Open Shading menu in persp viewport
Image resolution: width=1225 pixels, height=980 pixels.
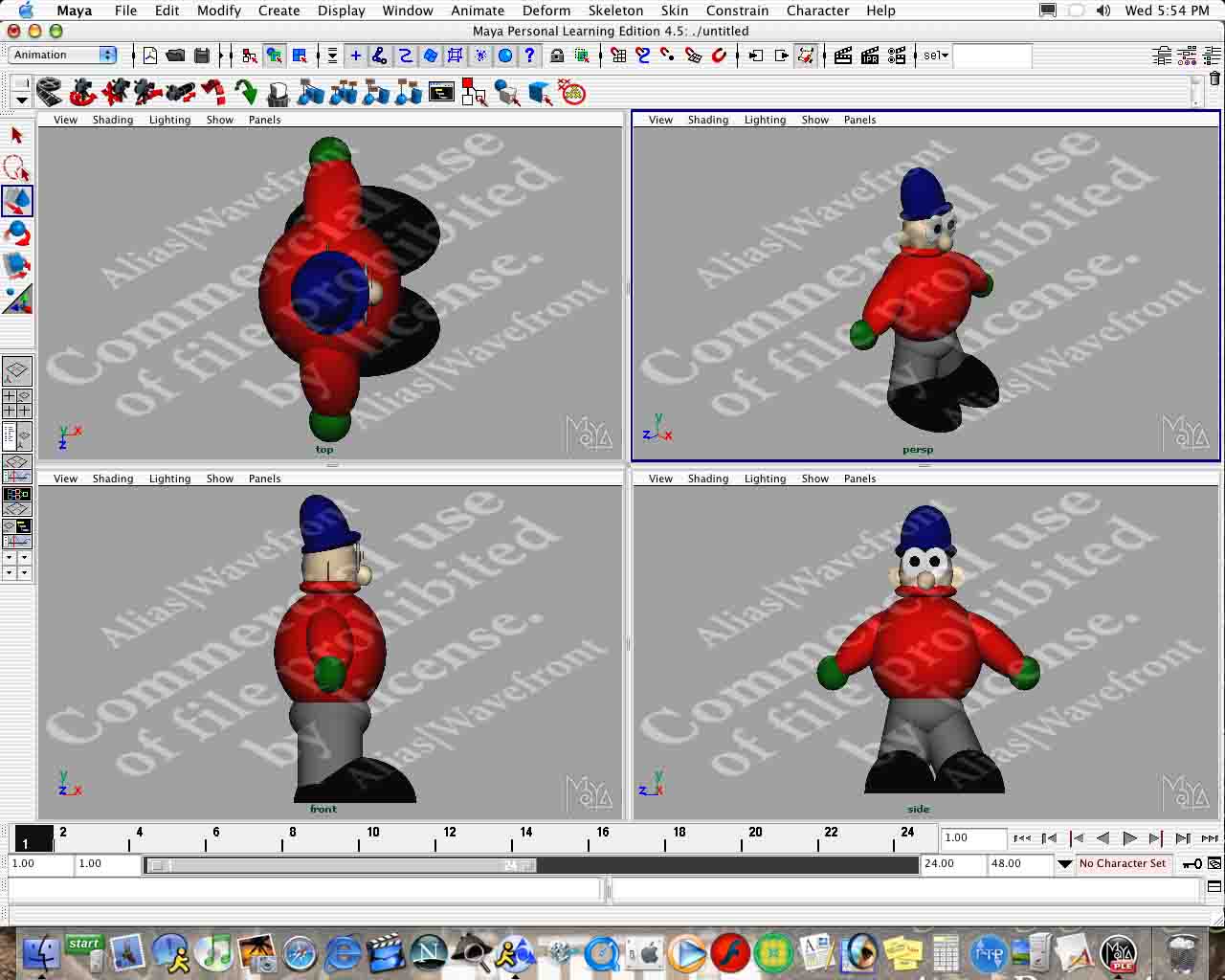point(707,120)
